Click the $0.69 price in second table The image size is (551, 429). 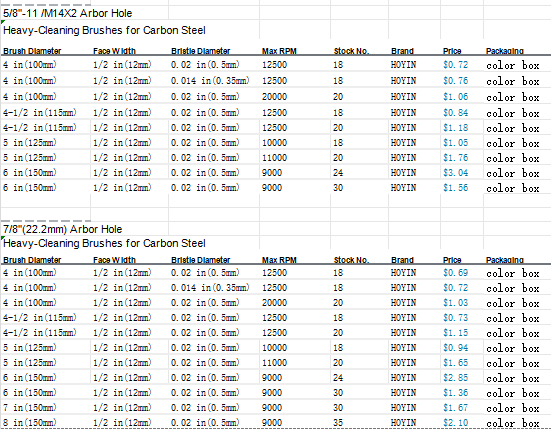tap(455, 273)
